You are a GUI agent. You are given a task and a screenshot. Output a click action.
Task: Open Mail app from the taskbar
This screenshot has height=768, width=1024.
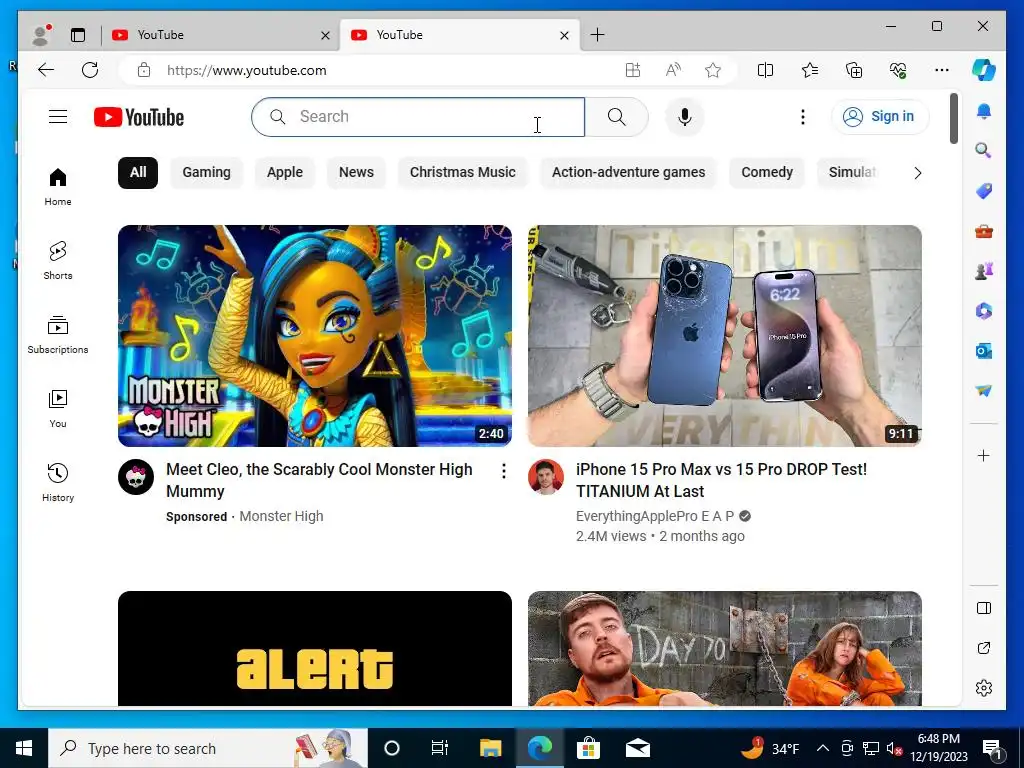click(x=637, y=748)
